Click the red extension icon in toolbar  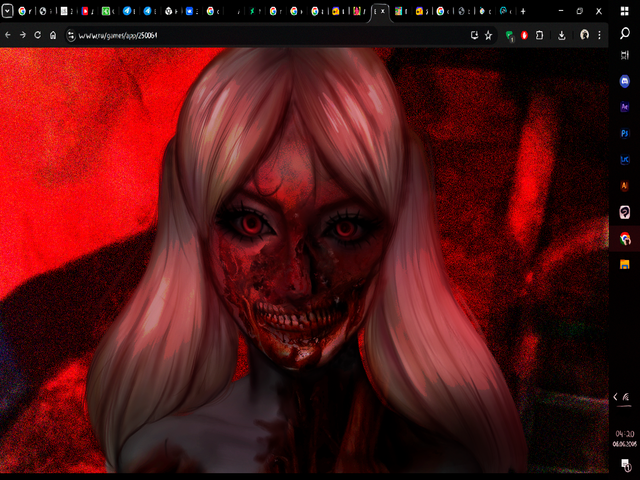click(524, 35)
